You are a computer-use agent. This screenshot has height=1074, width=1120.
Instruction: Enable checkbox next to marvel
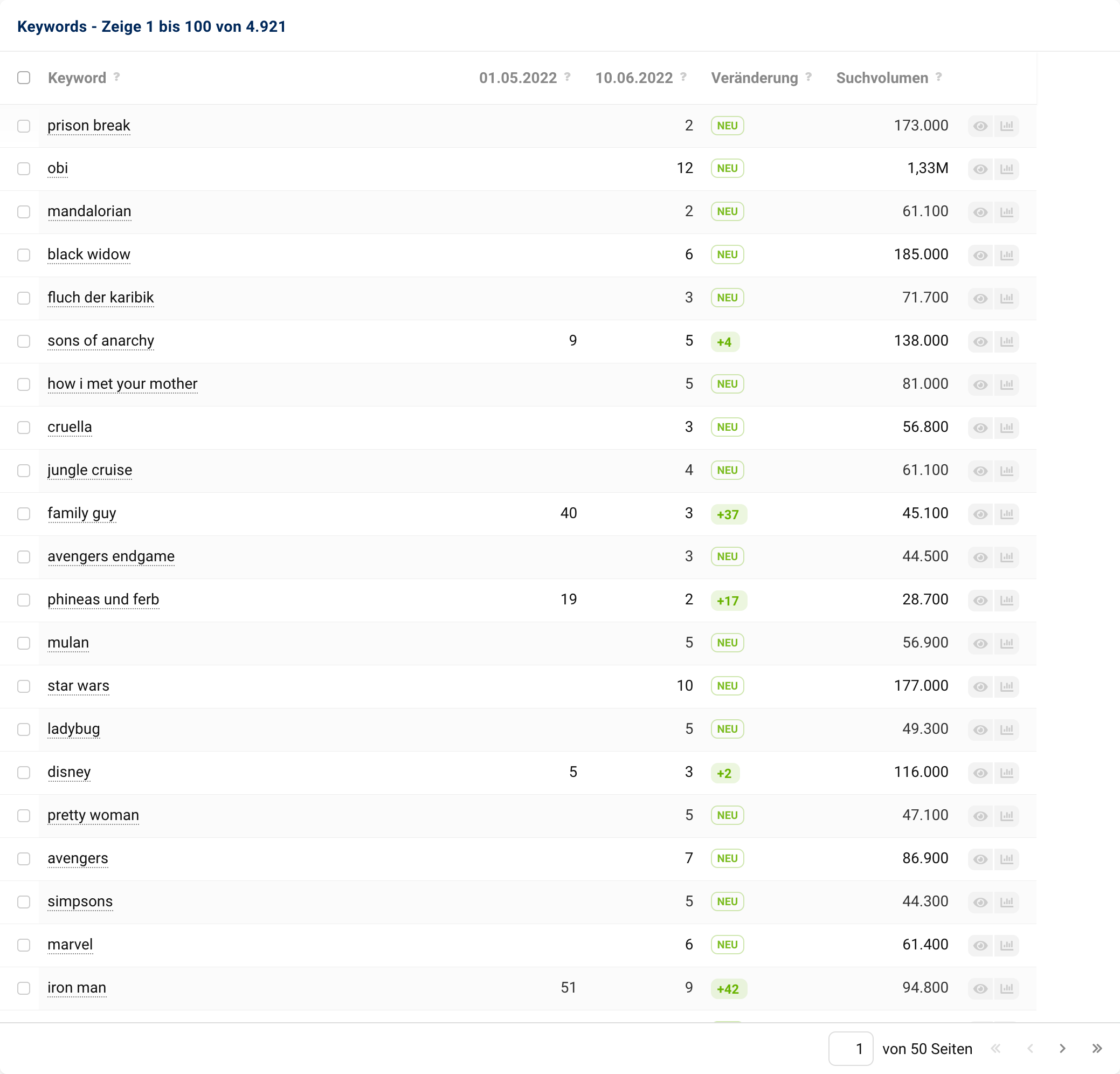click(x=23, y=945)
